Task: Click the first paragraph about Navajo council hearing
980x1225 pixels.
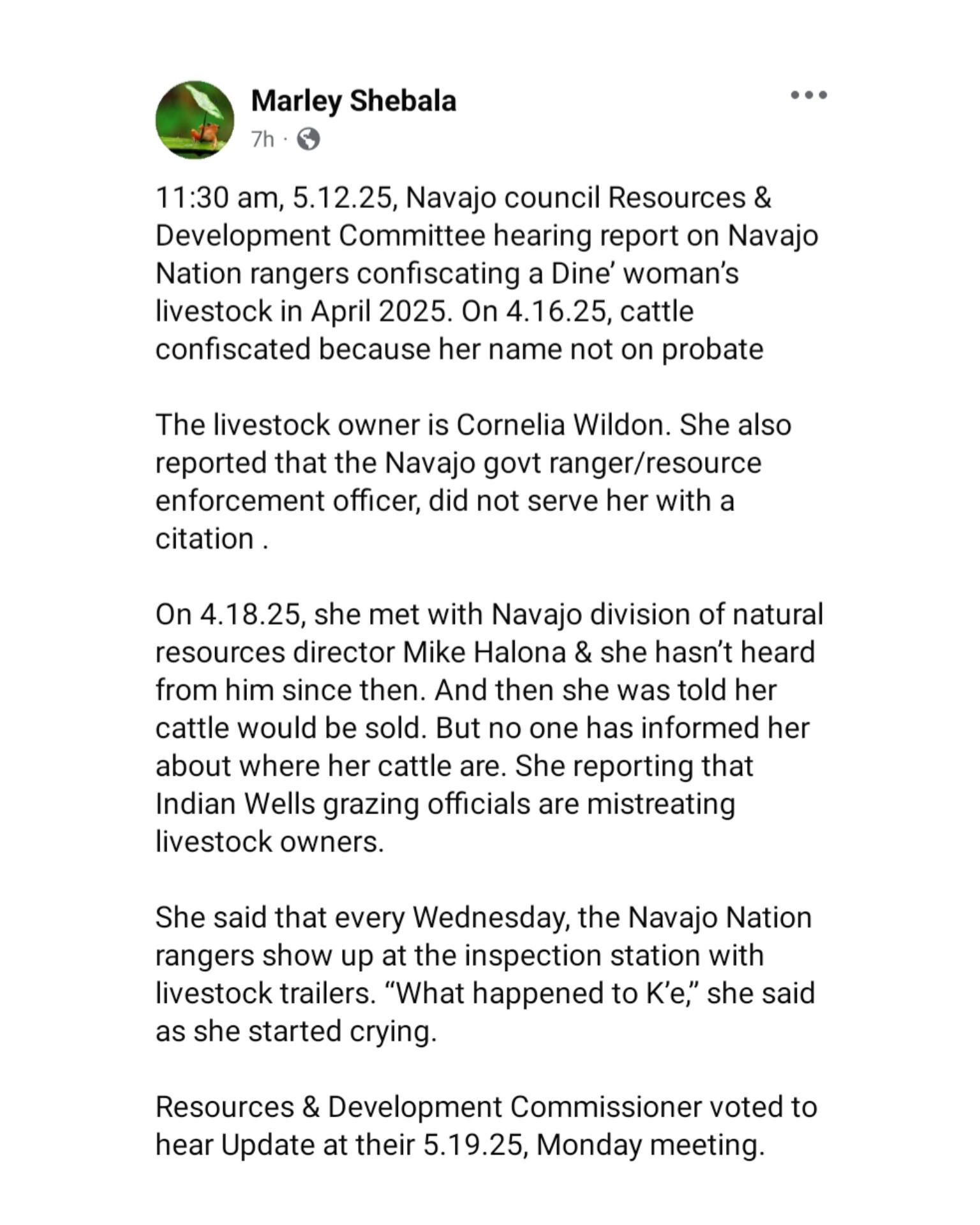Action: [x=487, y=273]
